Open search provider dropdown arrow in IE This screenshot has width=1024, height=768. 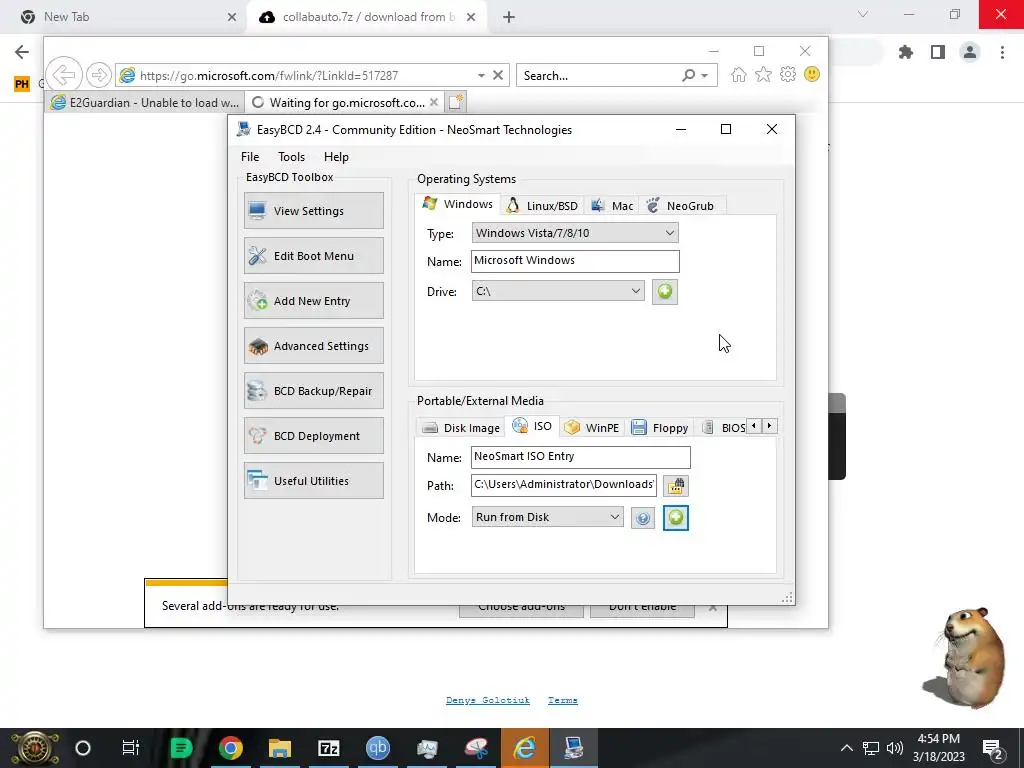pos(705,76)
